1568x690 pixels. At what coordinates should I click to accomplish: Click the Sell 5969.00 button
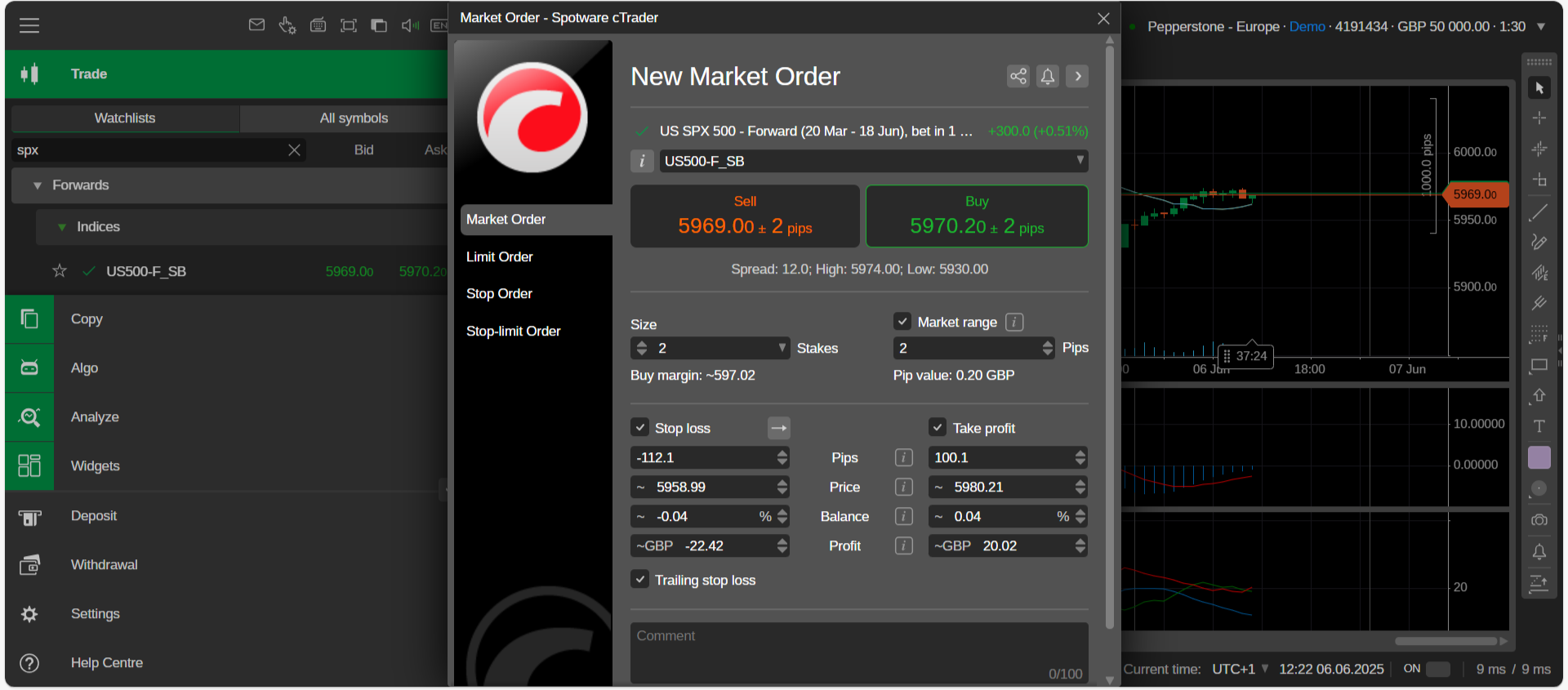(745, 216)
